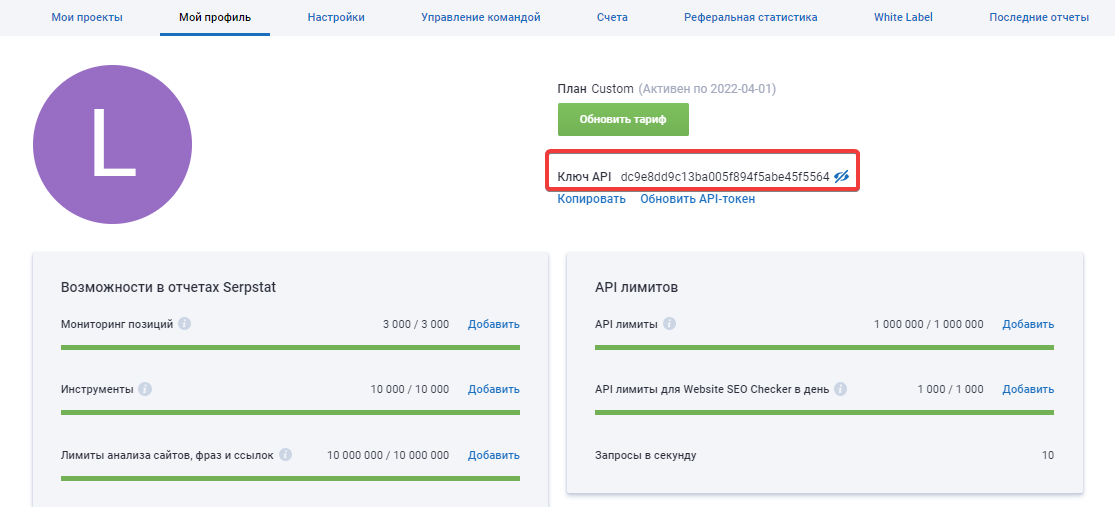Switch to the Настройки tab
Image resolution: width=1115 pixels, height=507 pixels.
pyautogui.click(x=336, y=17)
